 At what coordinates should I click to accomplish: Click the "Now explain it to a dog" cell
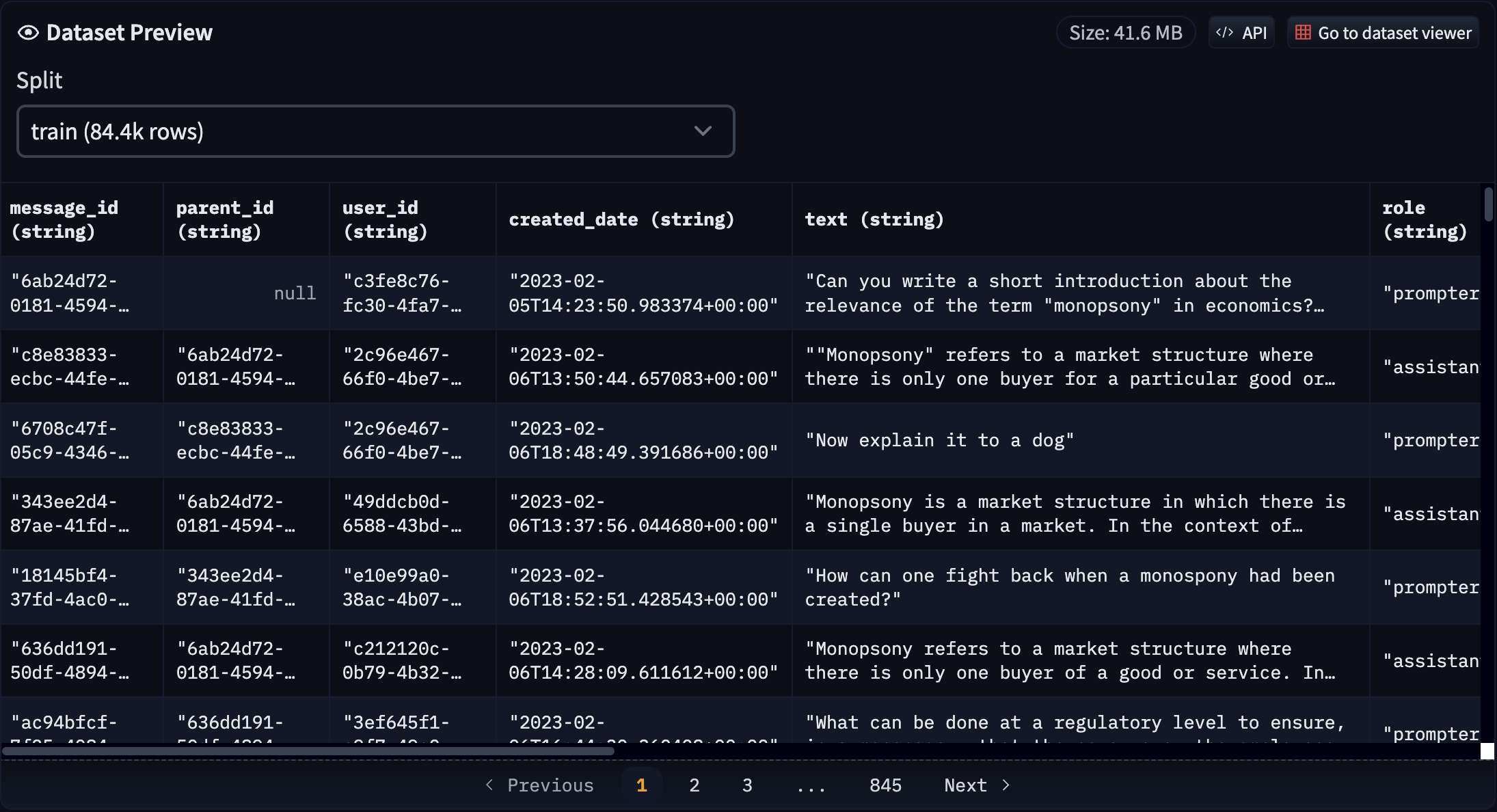point(939,440)
